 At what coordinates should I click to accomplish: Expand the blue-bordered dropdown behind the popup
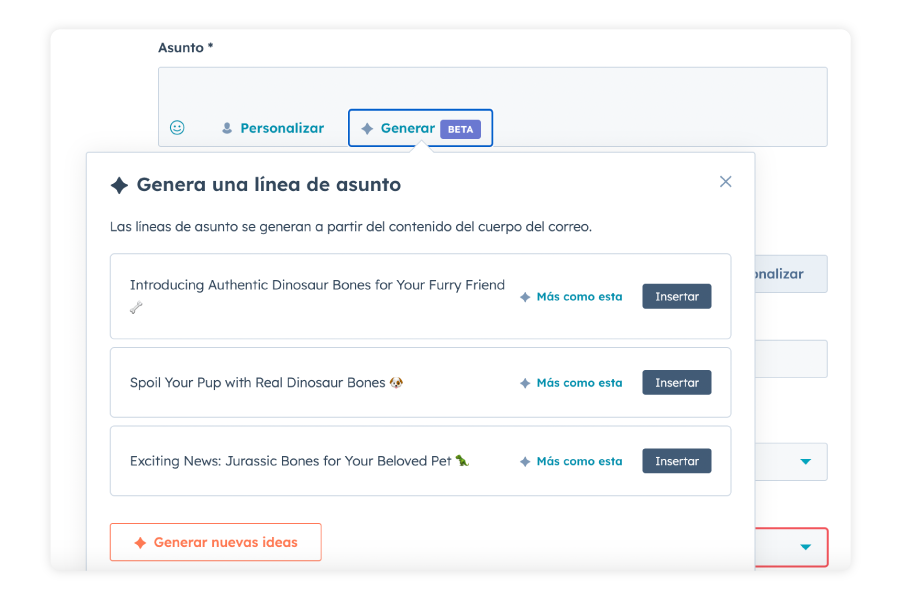[x=804, y=462]
